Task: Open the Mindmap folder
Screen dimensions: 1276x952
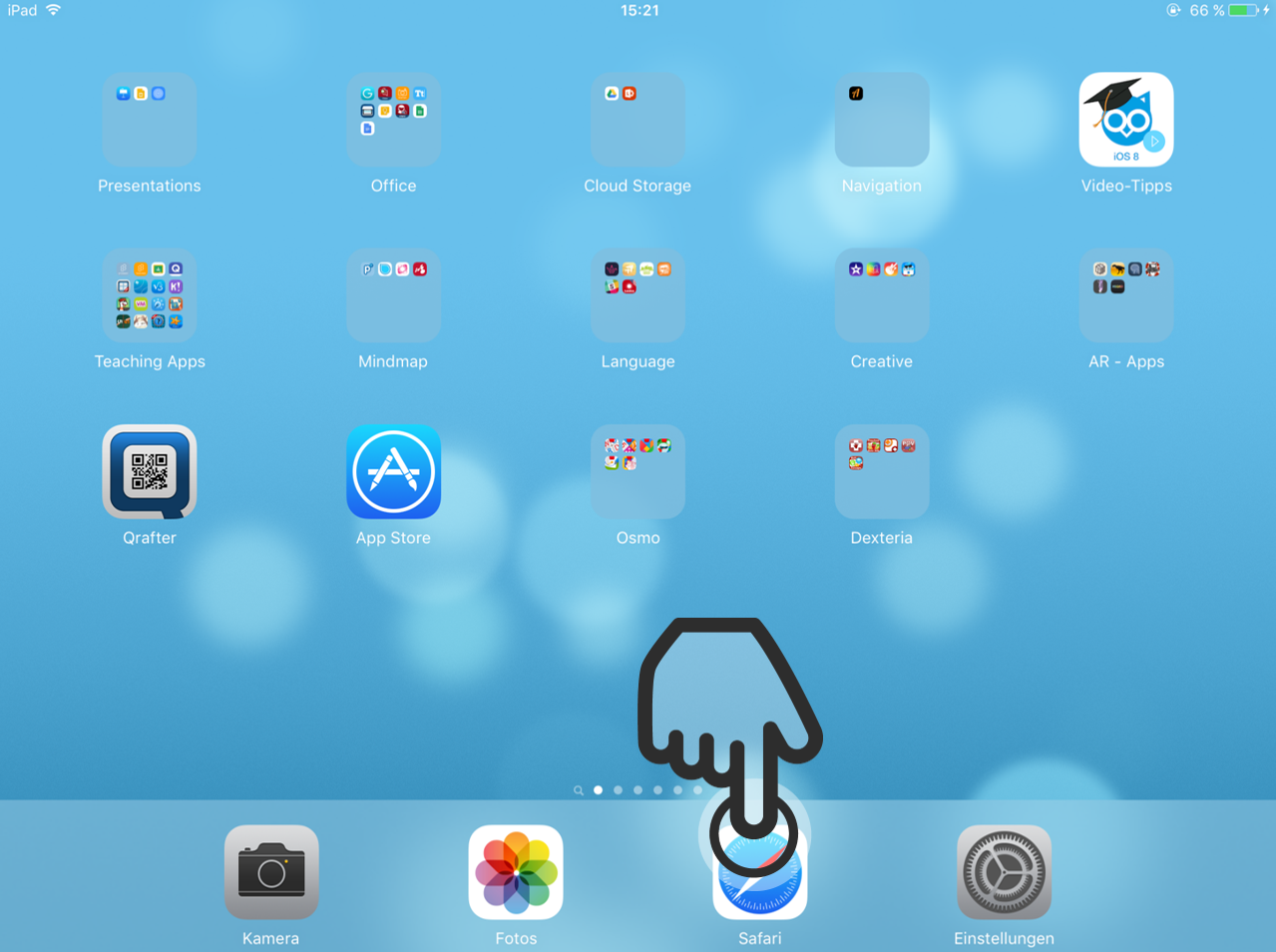Action: (x=393, y=295)
